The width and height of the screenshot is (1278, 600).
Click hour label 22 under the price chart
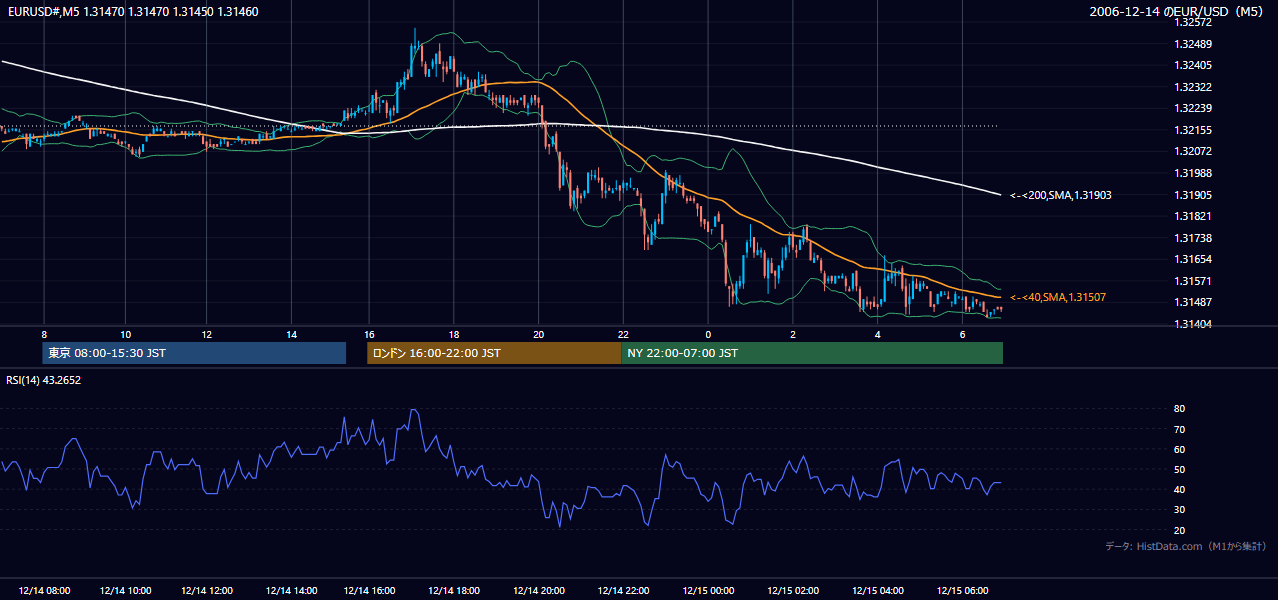click(x=623, y=334)
